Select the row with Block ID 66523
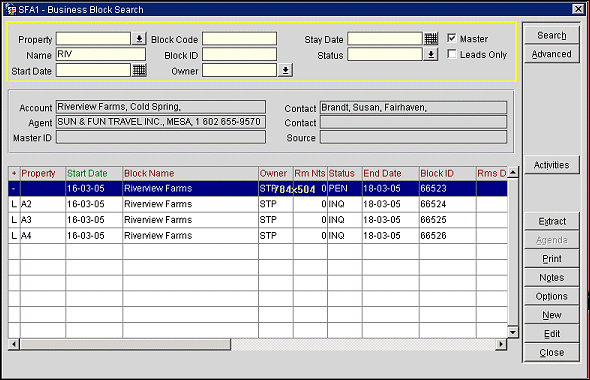 (x=258, y=188)
